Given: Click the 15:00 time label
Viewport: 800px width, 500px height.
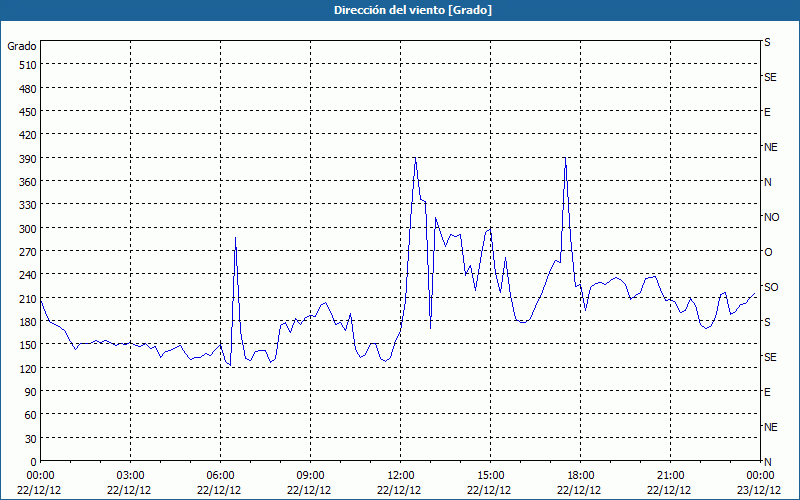Looking at the screenshot, I should [x=491, y=476].
